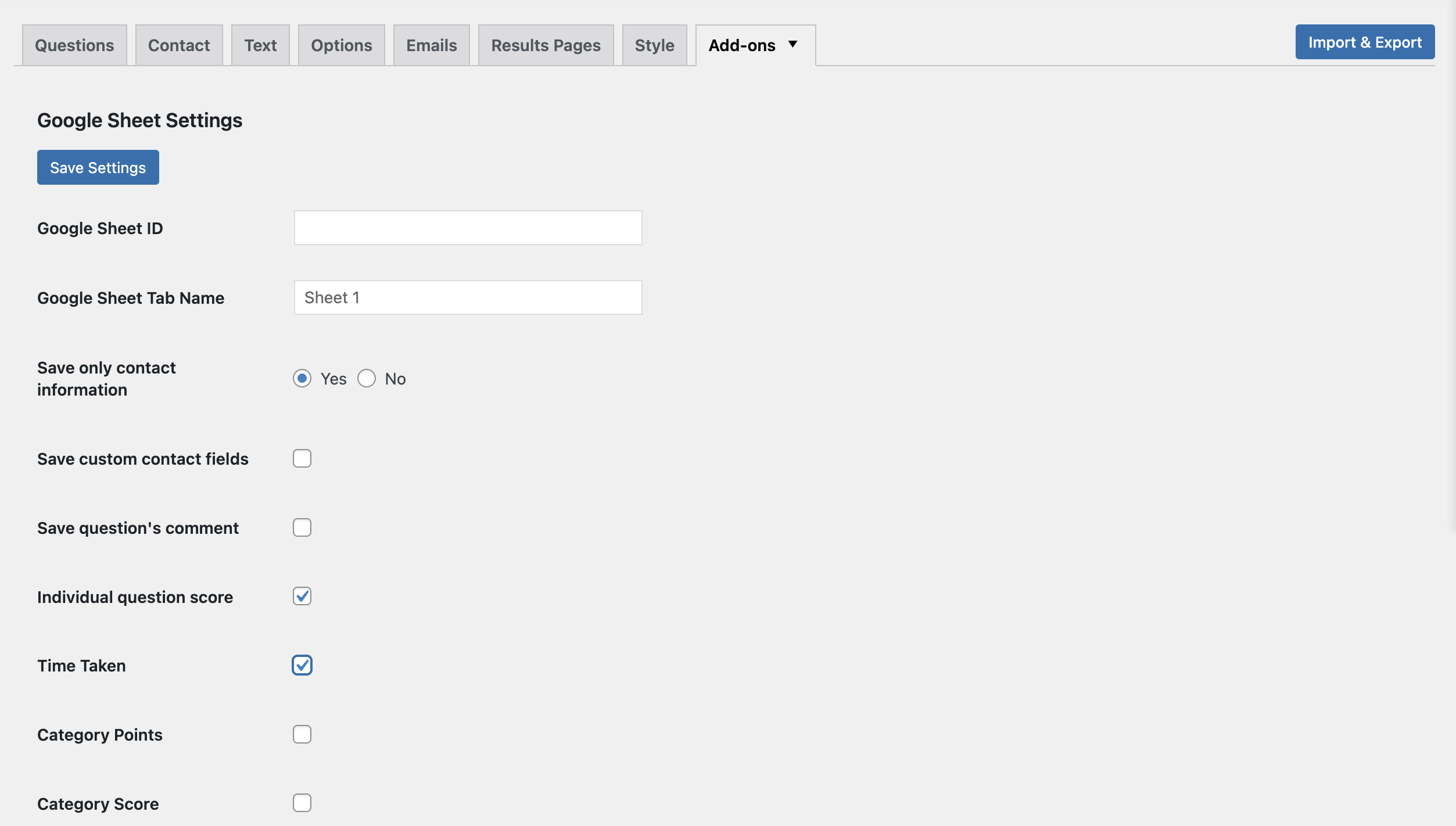This screenshot has height=826, width=1456.
Task: Open the Style tab
Action: (654, 45)
